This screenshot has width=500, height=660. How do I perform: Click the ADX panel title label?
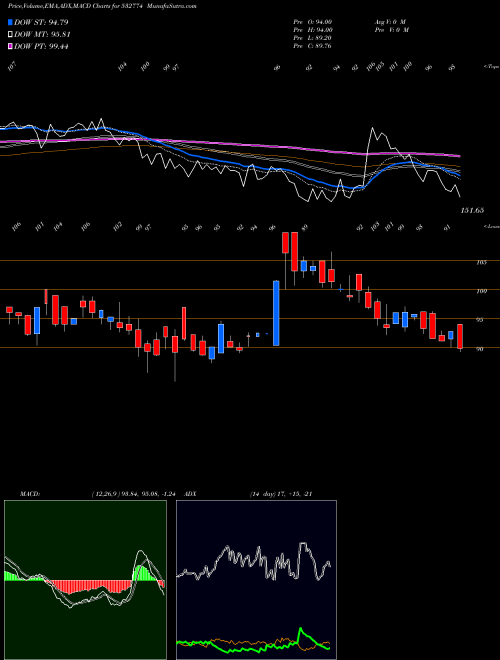[190, 494]
